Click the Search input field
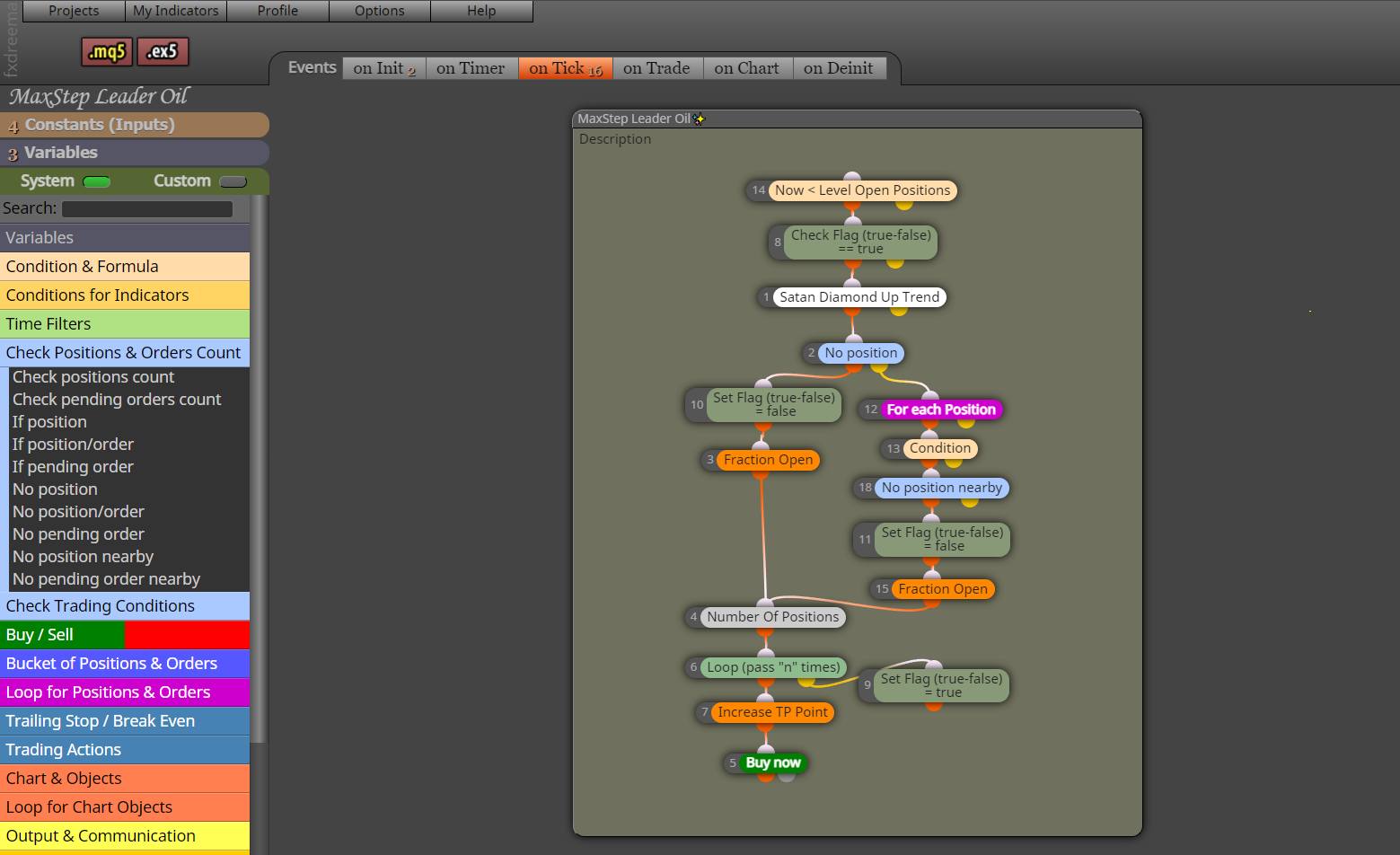Viewport: 1400px width, 855px height. pyautogui.click(x=147, y=209)
